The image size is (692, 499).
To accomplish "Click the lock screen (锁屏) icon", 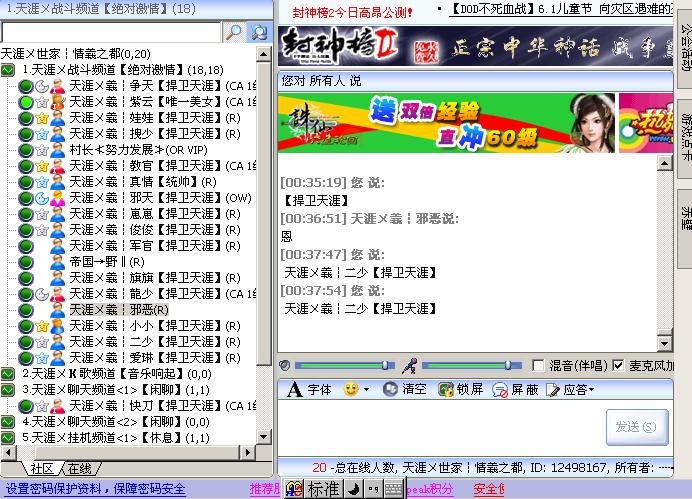I will 446,390.
